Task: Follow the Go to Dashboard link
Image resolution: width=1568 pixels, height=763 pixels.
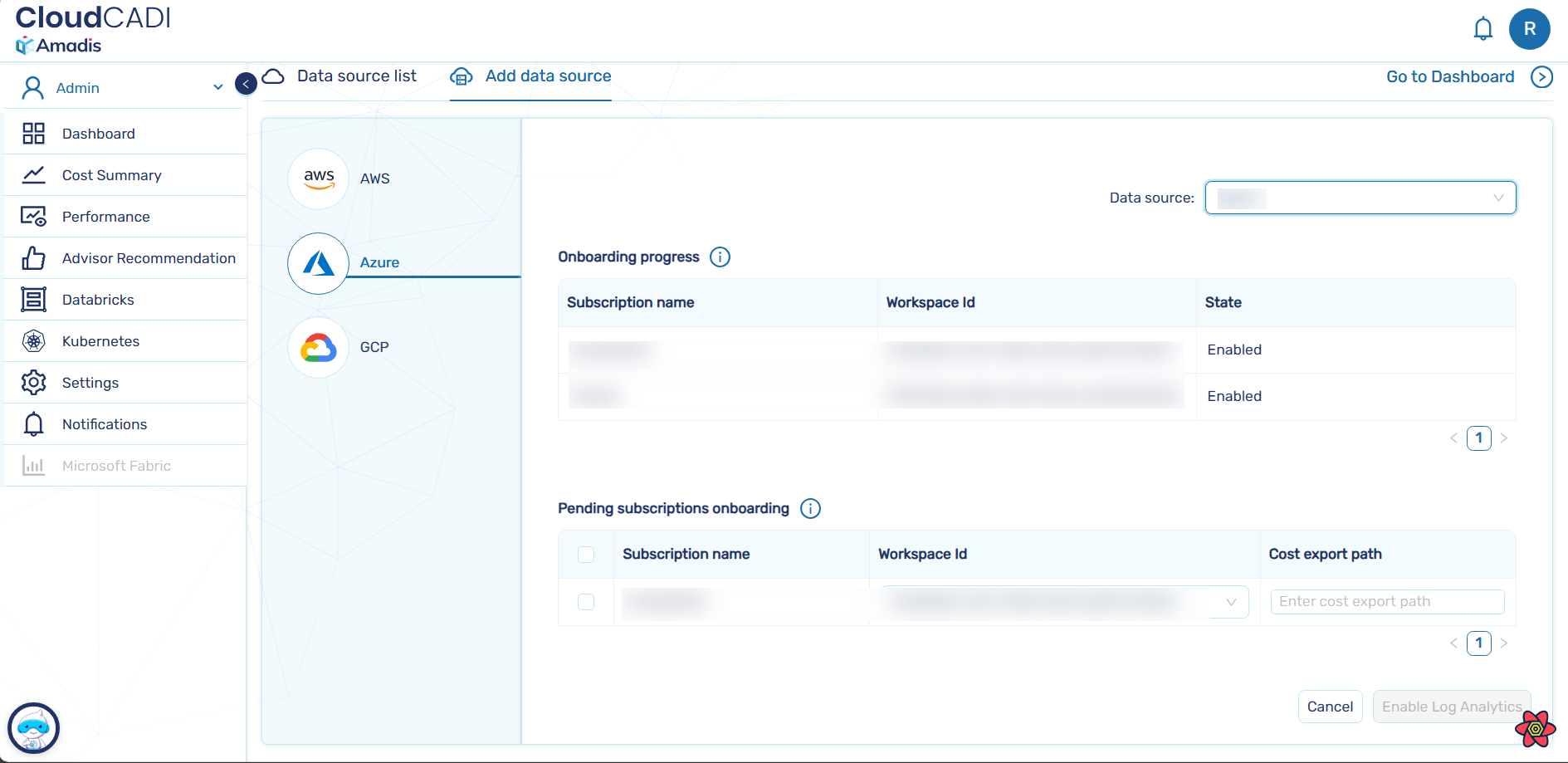Action: click(1450, 77)
